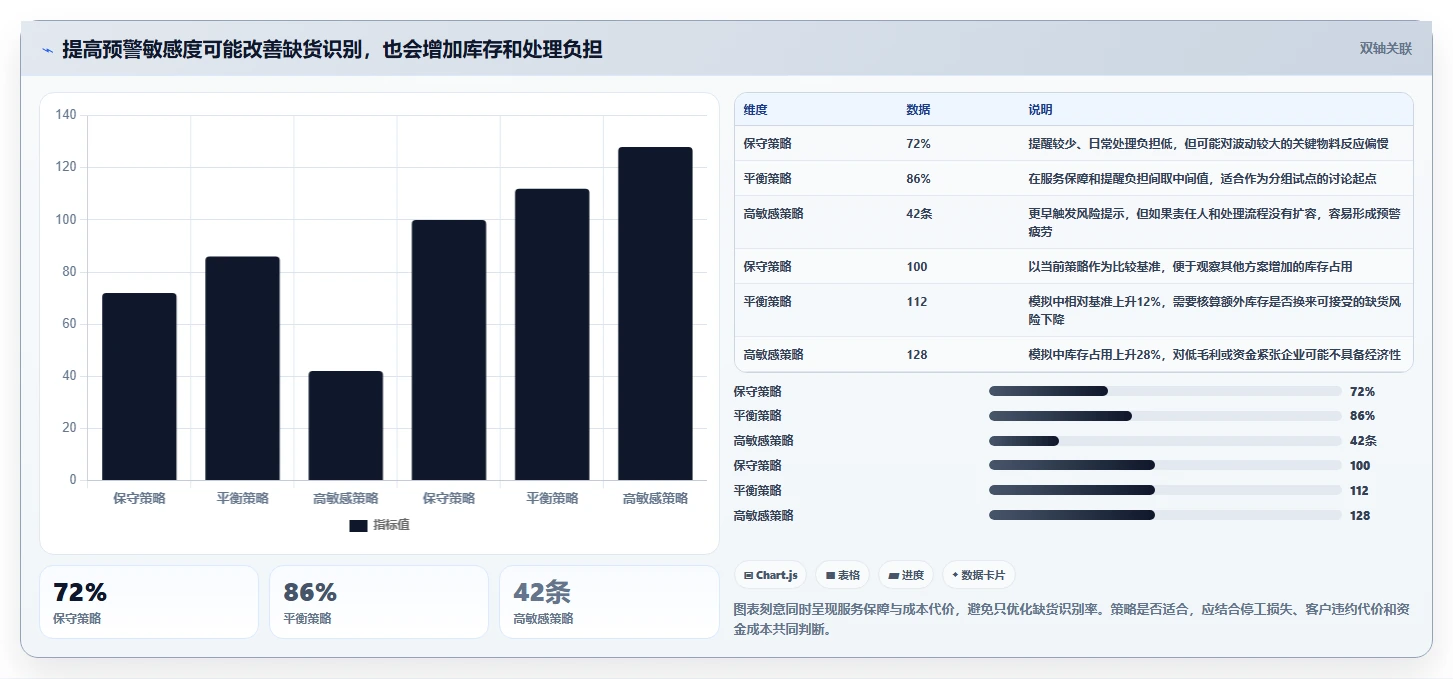Click the 说明 table column header

[1040, 110]
